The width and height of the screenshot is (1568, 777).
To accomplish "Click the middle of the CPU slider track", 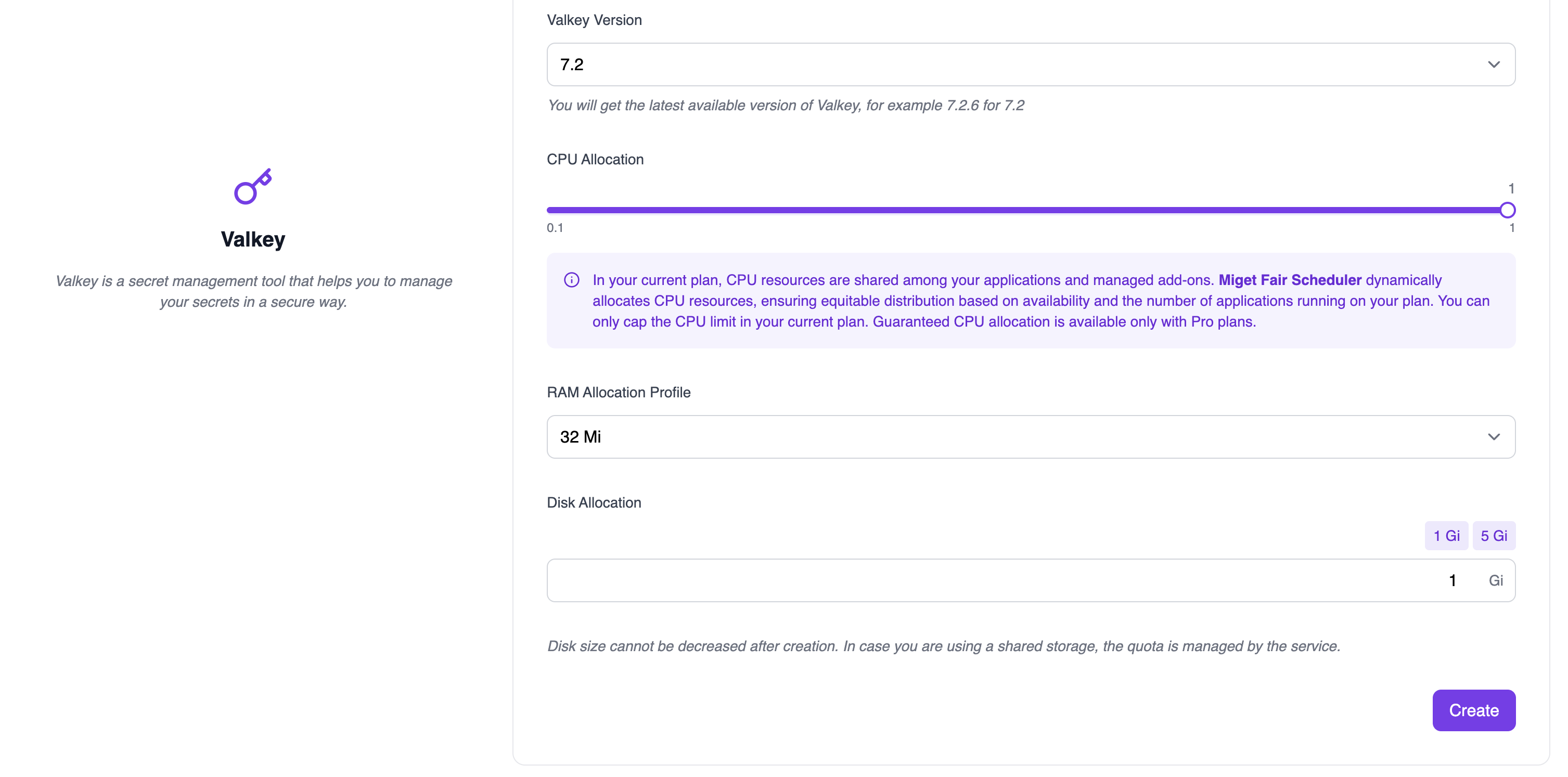I will [1026, 210].
